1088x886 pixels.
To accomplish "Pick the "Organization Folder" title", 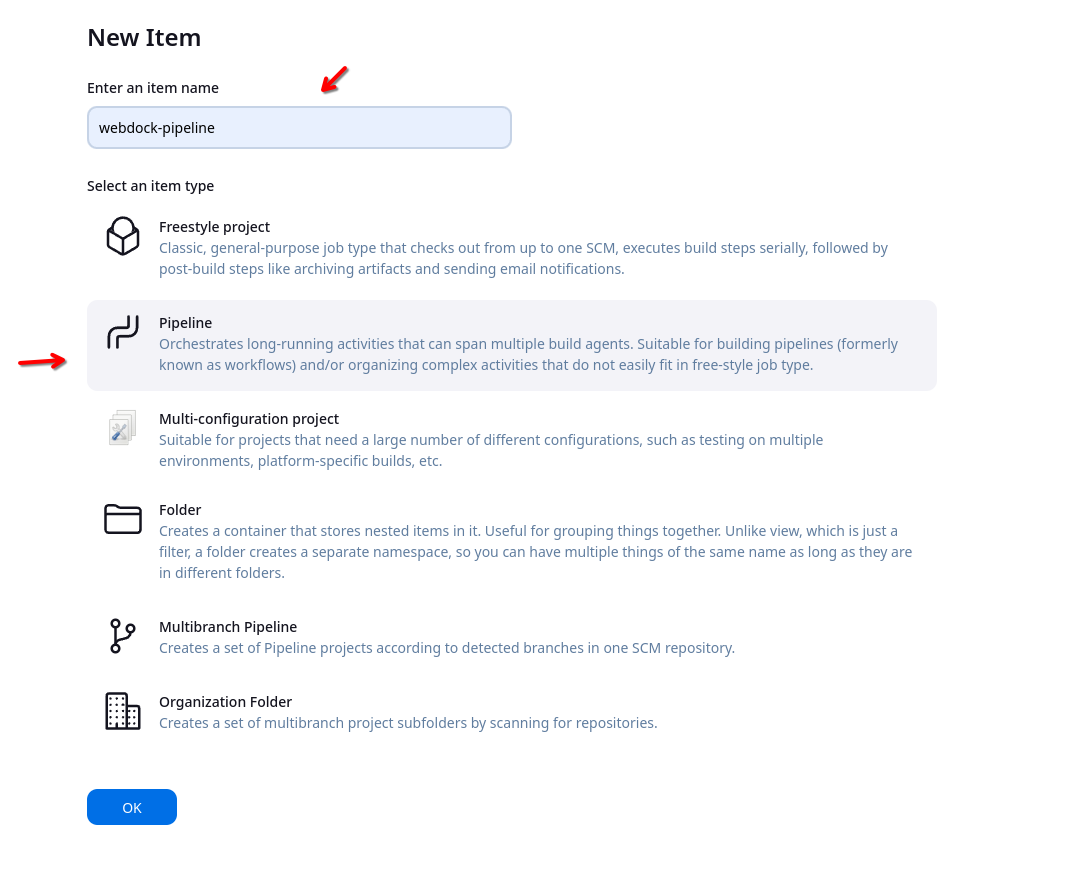I will [x=225, y=702].
